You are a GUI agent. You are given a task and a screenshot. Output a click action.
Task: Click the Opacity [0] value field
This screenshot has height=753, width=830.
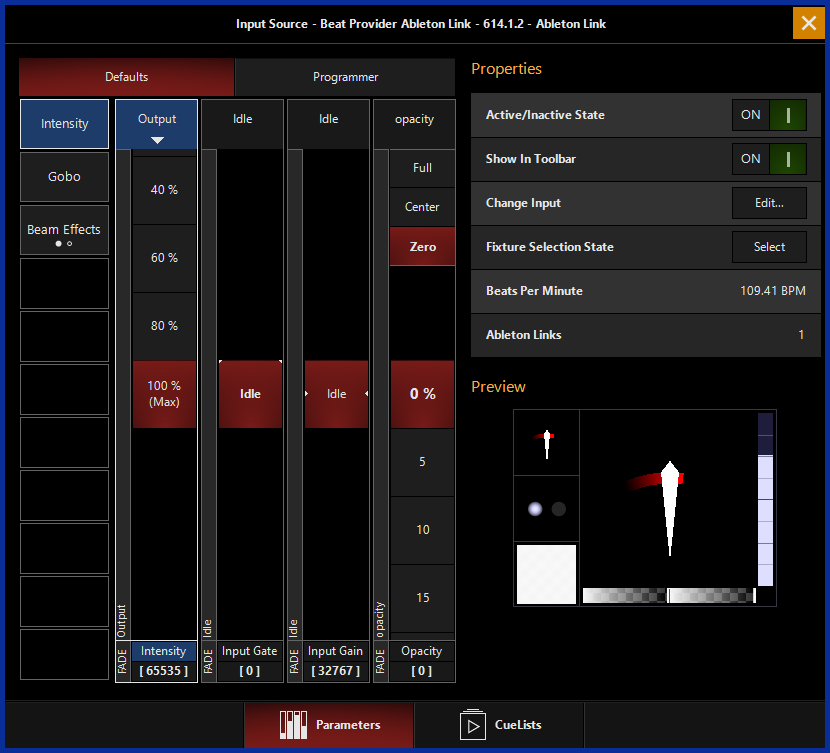click(x=422, y=671)
